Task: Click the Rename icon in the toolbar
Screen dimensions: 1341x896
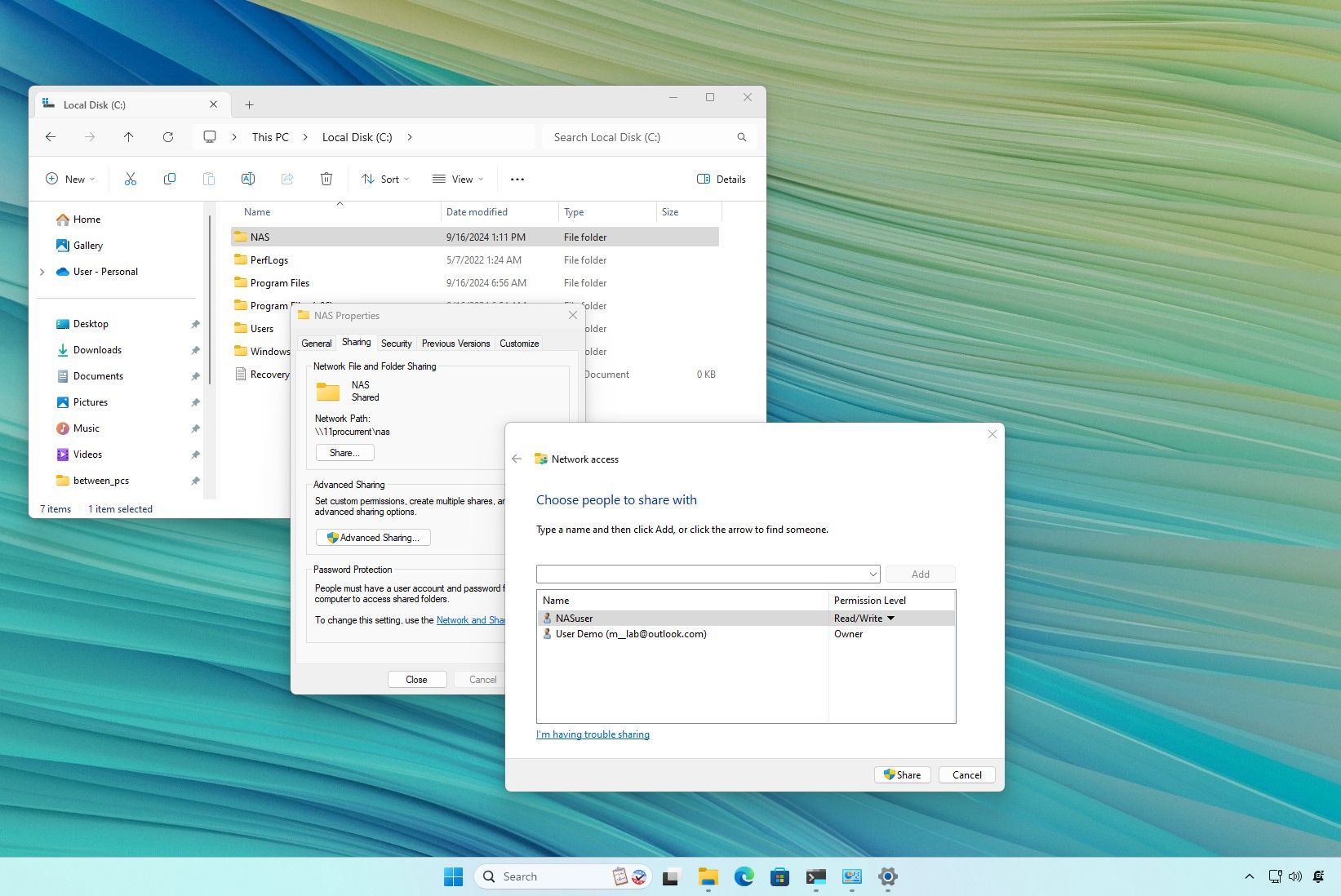Action: click(x=248, y=179)
